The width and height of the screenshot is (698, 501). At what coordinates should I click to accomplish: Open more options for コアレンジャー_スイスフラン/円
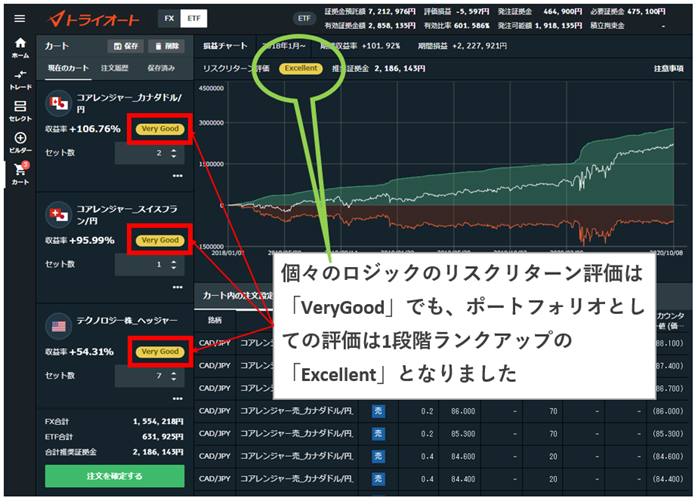178,287
